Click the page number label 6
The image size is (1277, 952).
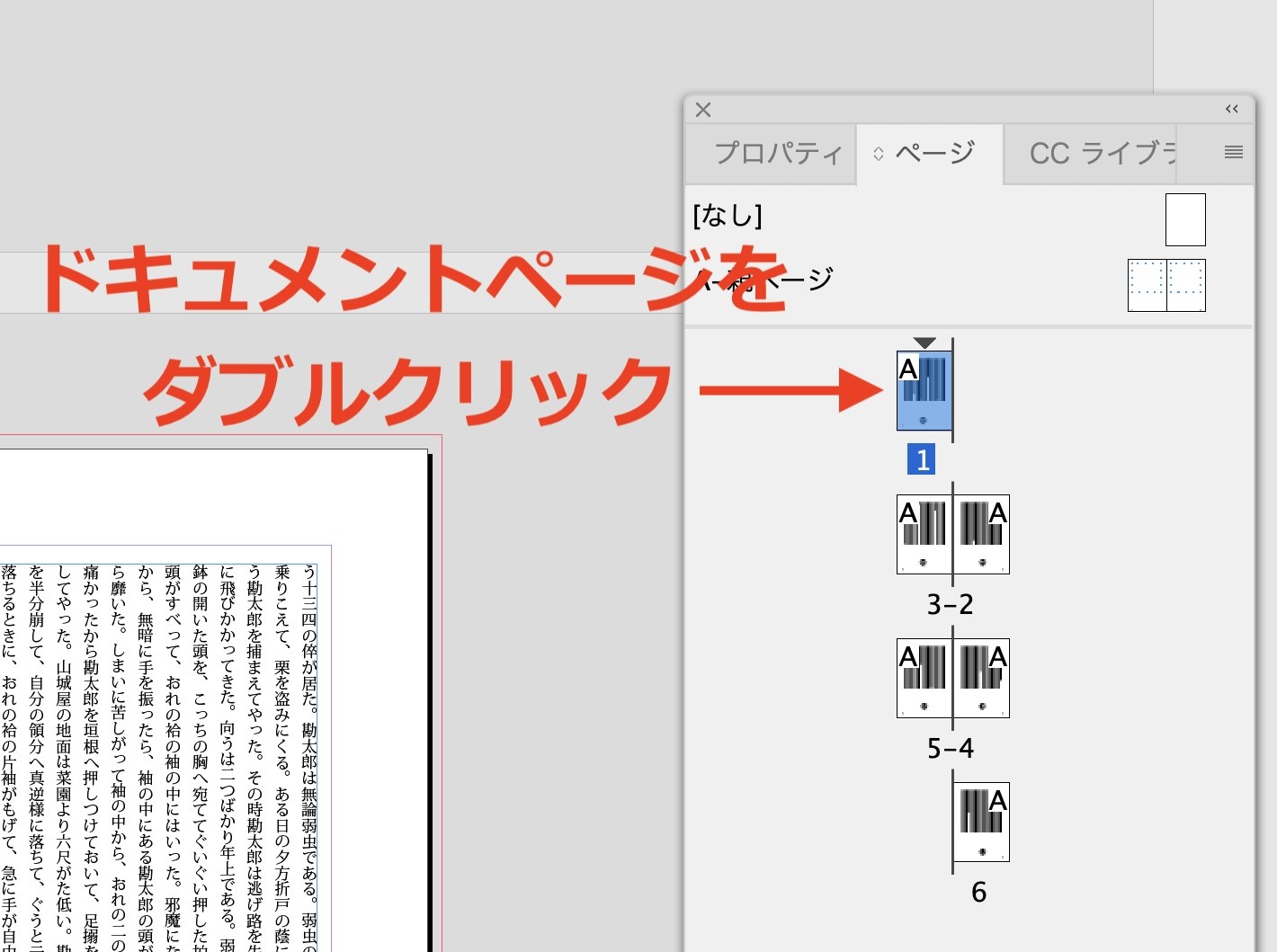click(979, 892)
